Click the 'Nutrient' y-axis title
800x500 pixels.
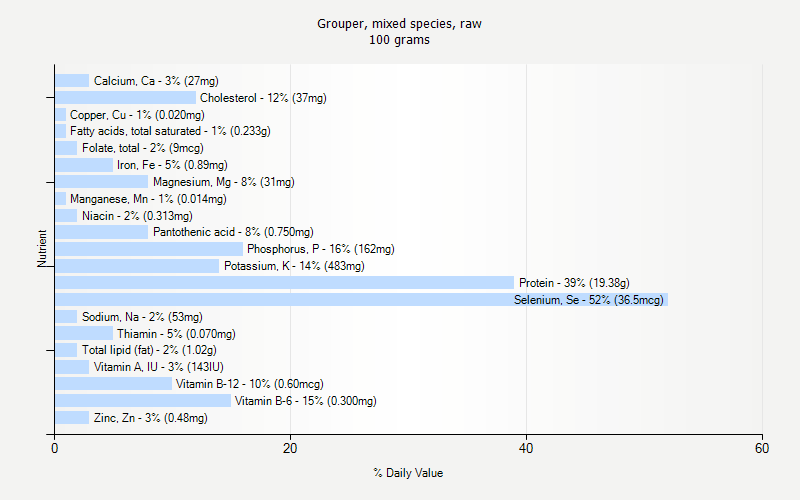pos(43,249)
